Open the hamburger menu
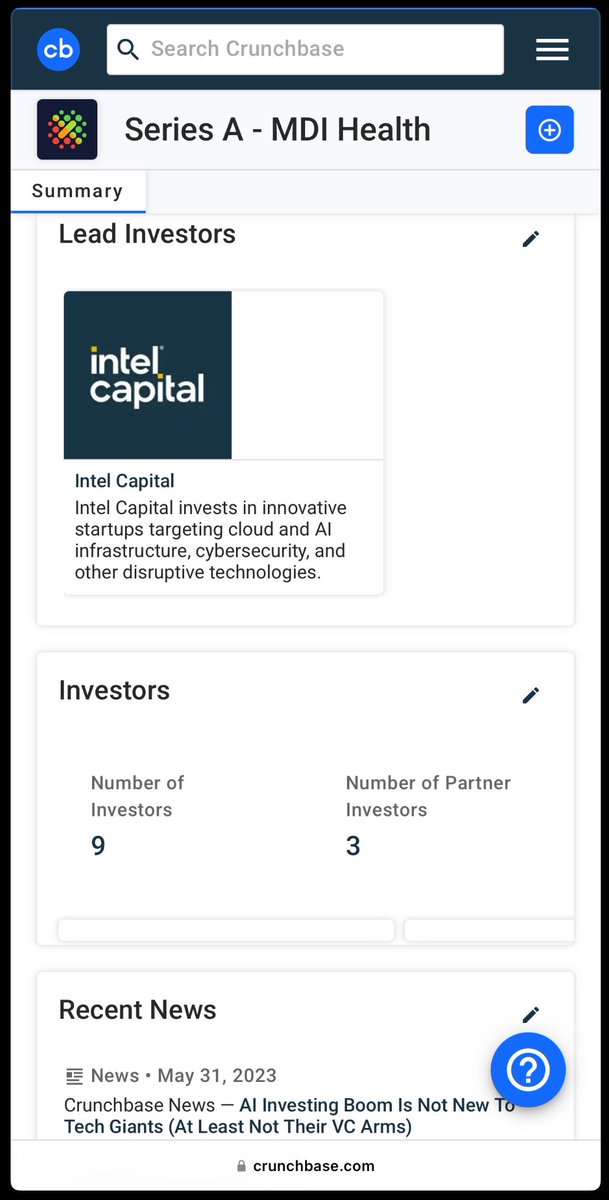 552,50
